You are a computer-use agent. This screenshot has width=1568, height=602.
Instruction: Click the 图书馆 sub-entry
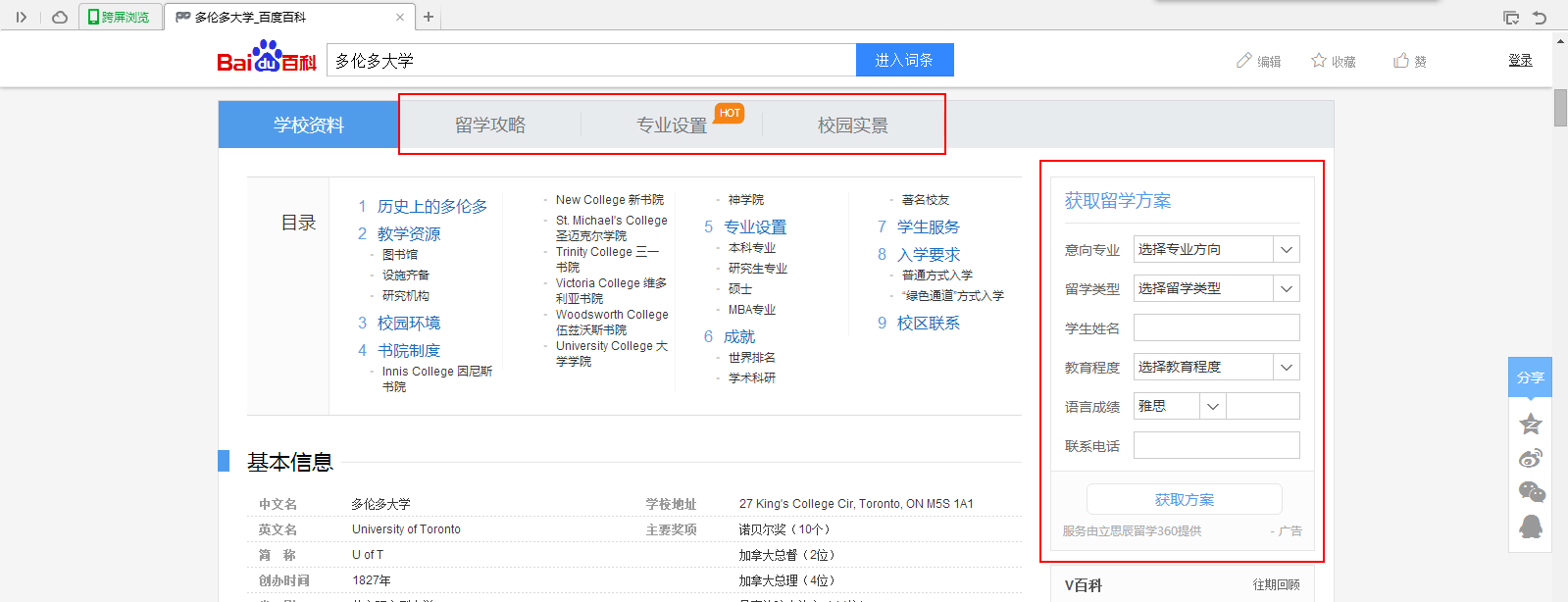coord(400,254)
